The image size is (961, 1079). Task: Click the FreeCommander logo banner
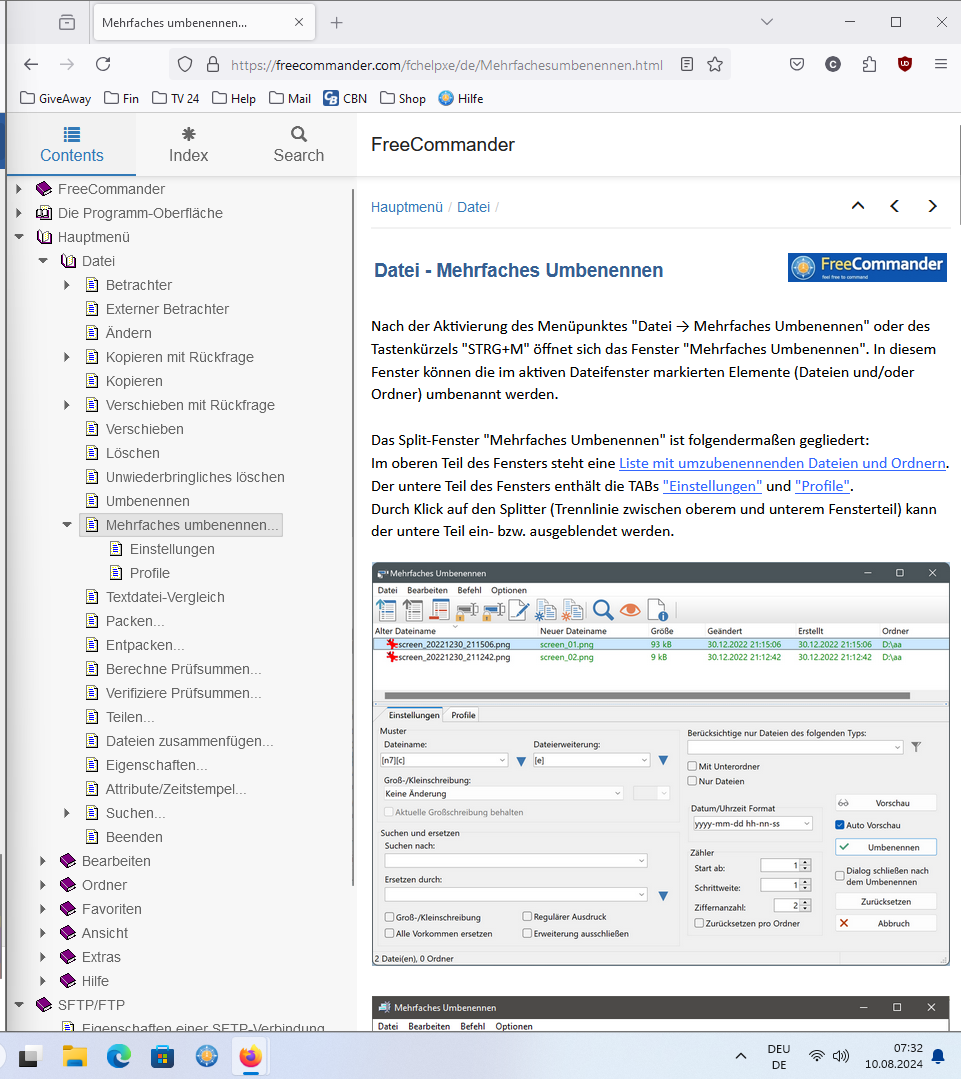tap(867, 267)
